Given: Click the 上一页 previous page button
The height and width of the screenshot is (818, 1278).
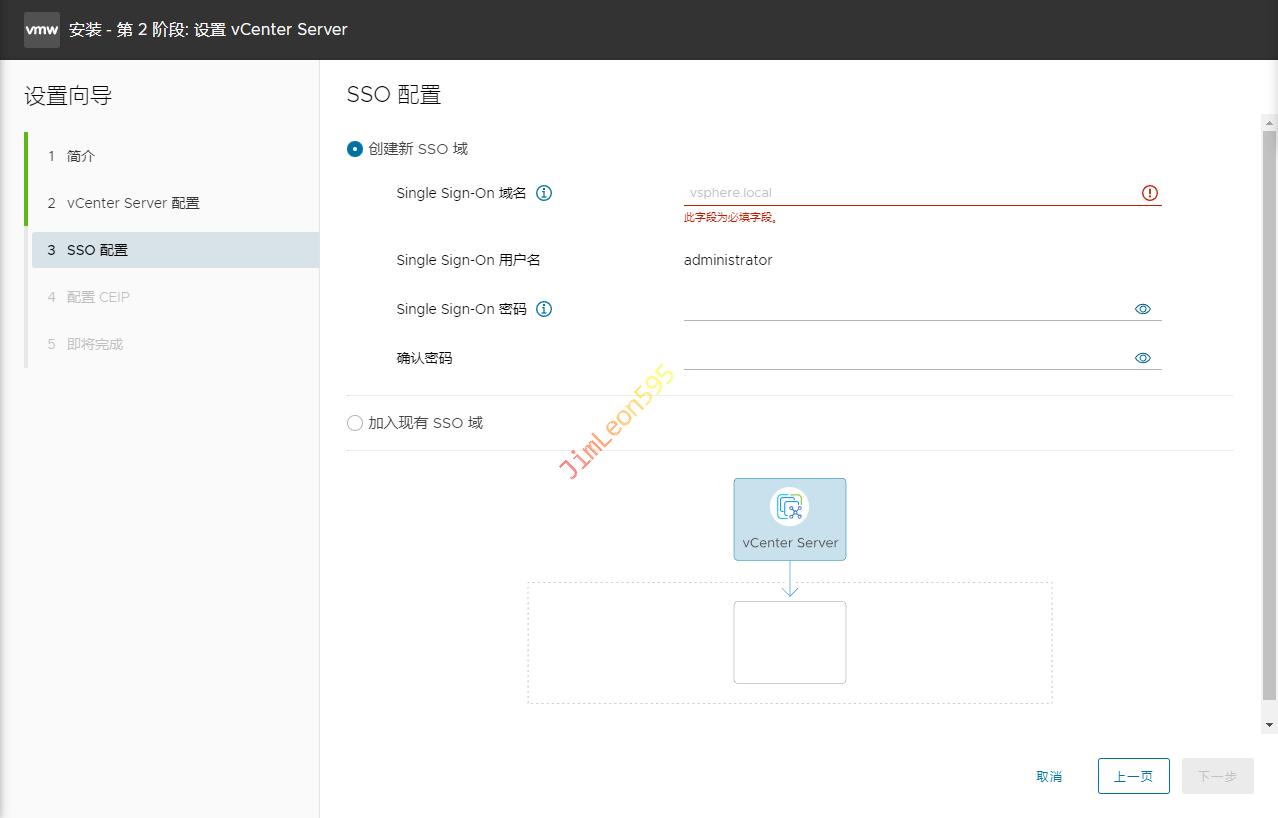Looking at the screenshot, I should (x=1133, y=776).
